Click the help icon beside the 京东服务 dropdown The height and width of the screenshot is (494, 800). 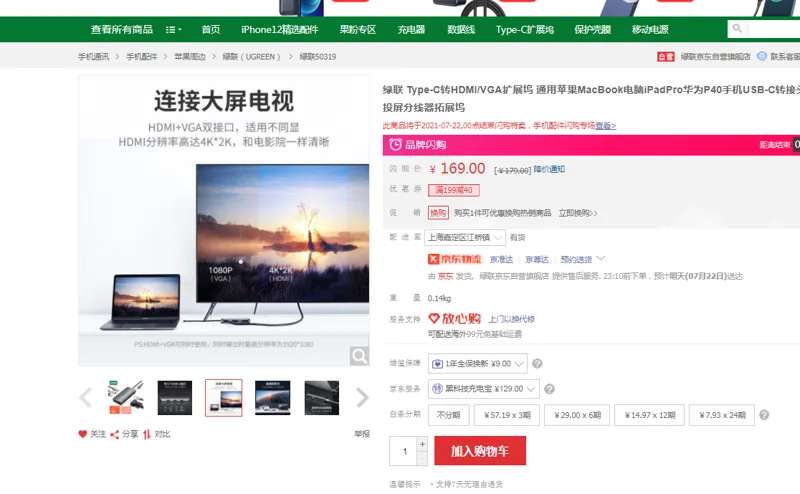[549, 389]
